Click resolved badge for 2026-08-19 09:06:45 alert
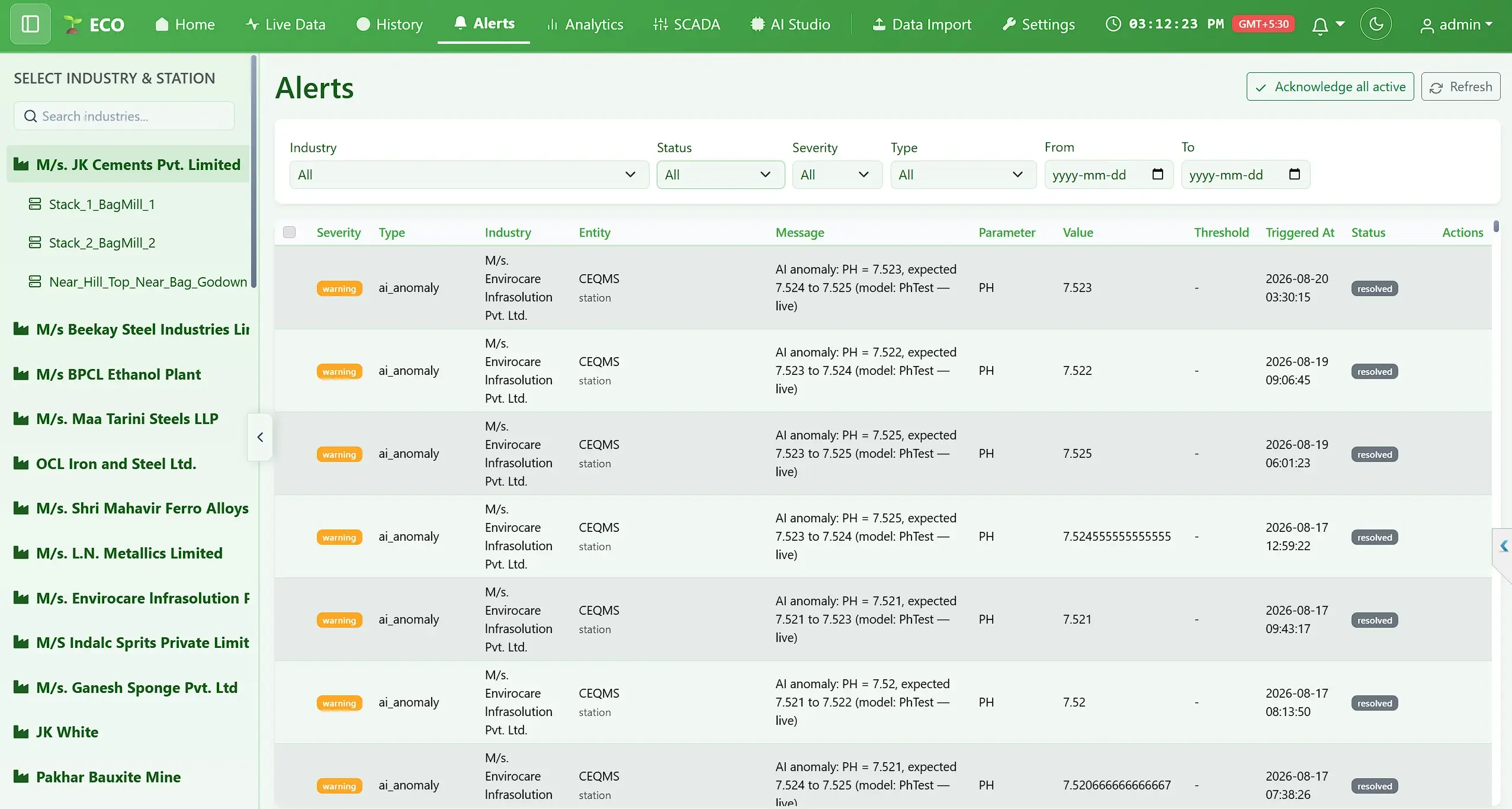The image size is (1512, 809). point(1375,372)
